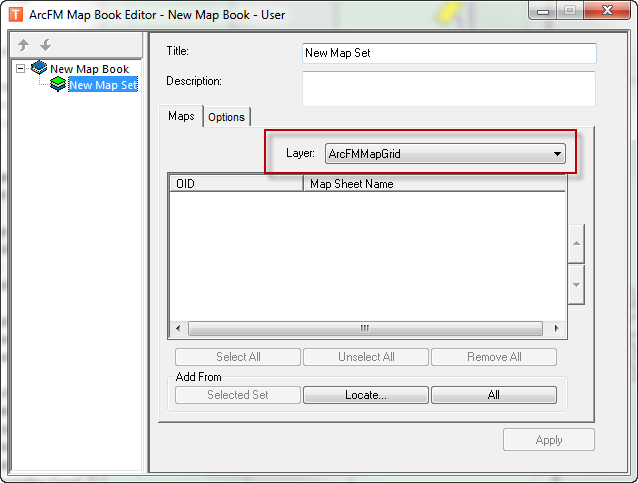638x483 pixels.
Task: Click the blue New Map Book icon
Action: coord(39,67)
